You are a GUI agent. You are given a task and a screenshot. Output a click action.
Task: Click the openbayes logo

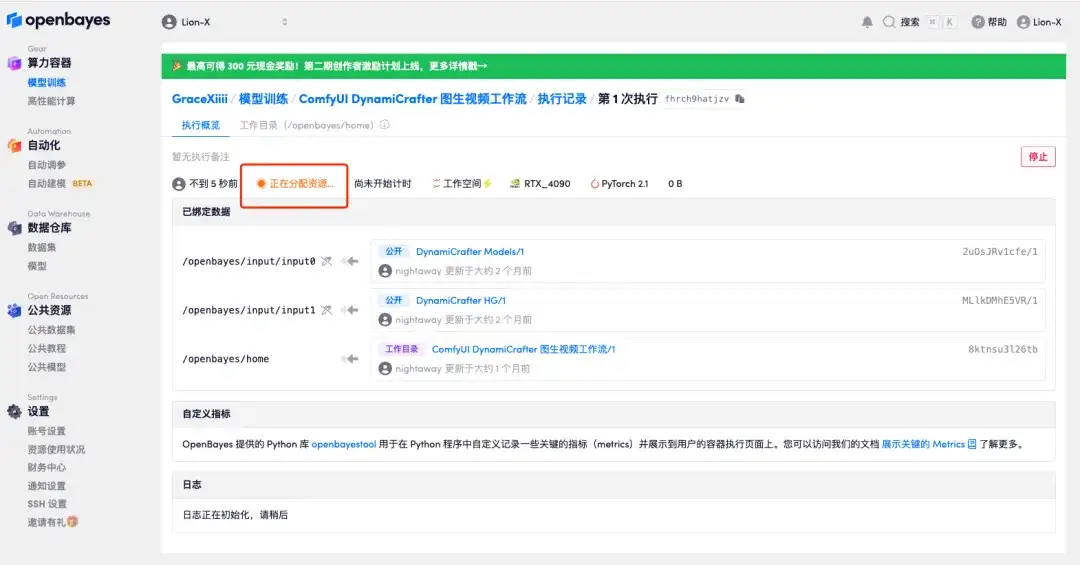(59, 20)
